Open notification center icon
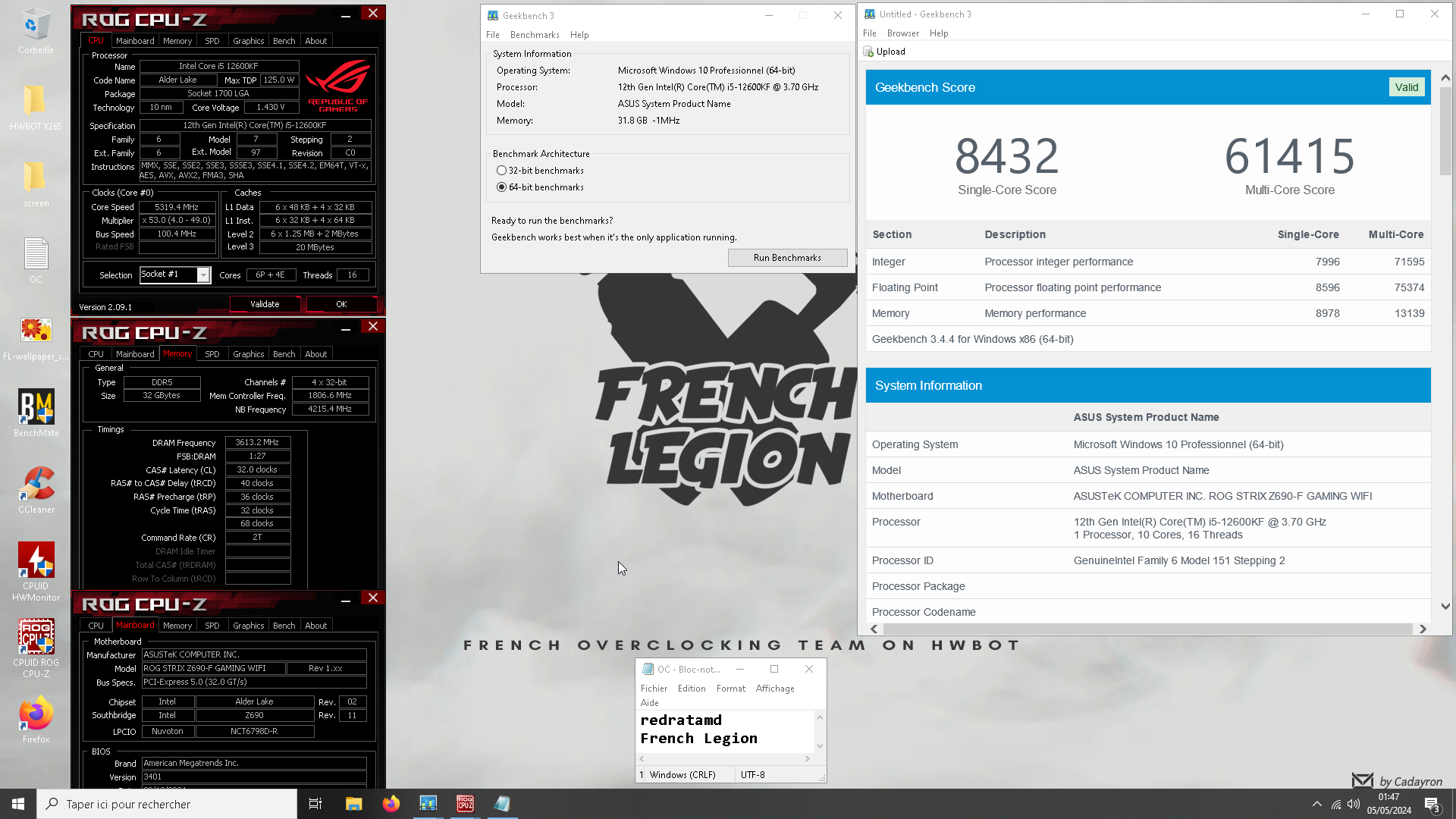The height and width of the screenshot is (819, 1456). point(1432,805)
